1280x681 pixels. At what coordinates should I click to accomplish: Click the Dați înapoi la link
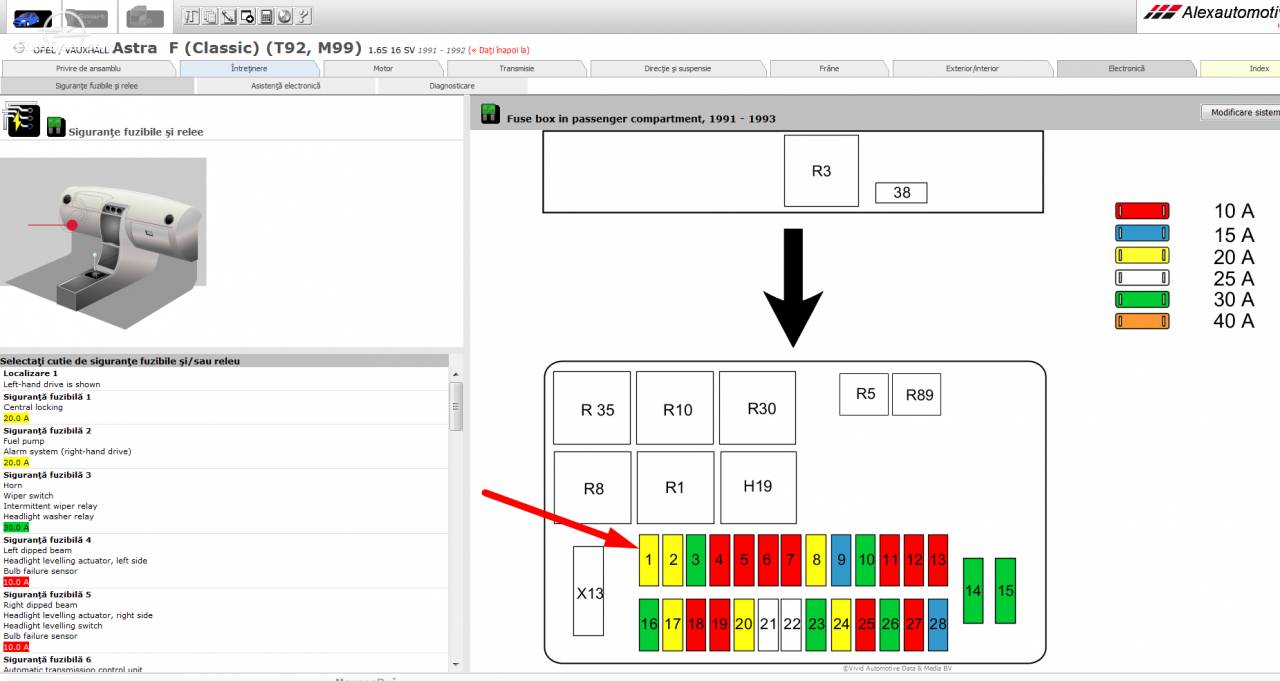pyautogui.click(x=498, y=50)
